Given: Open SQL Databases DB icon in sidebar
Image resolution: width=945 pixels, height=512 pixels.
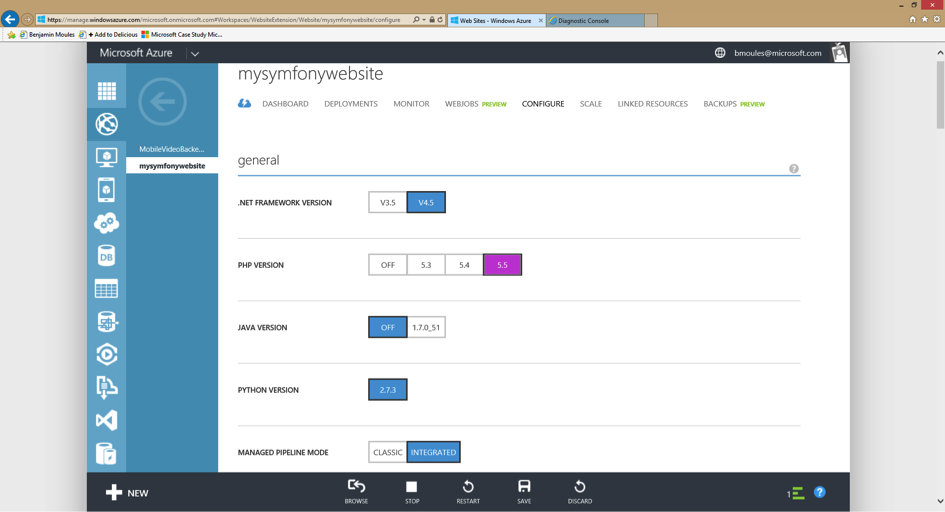Looking at the screenshot, I should coord(107,256).
